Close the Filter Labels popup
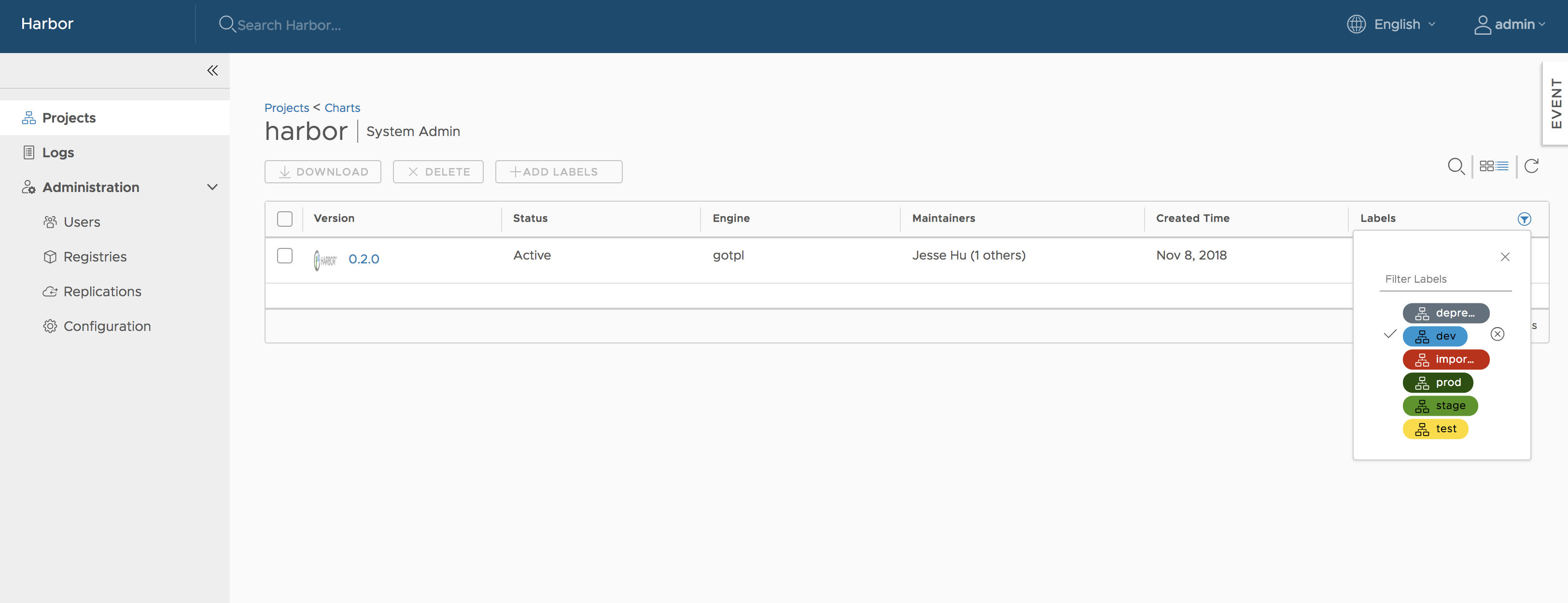 1505,257
